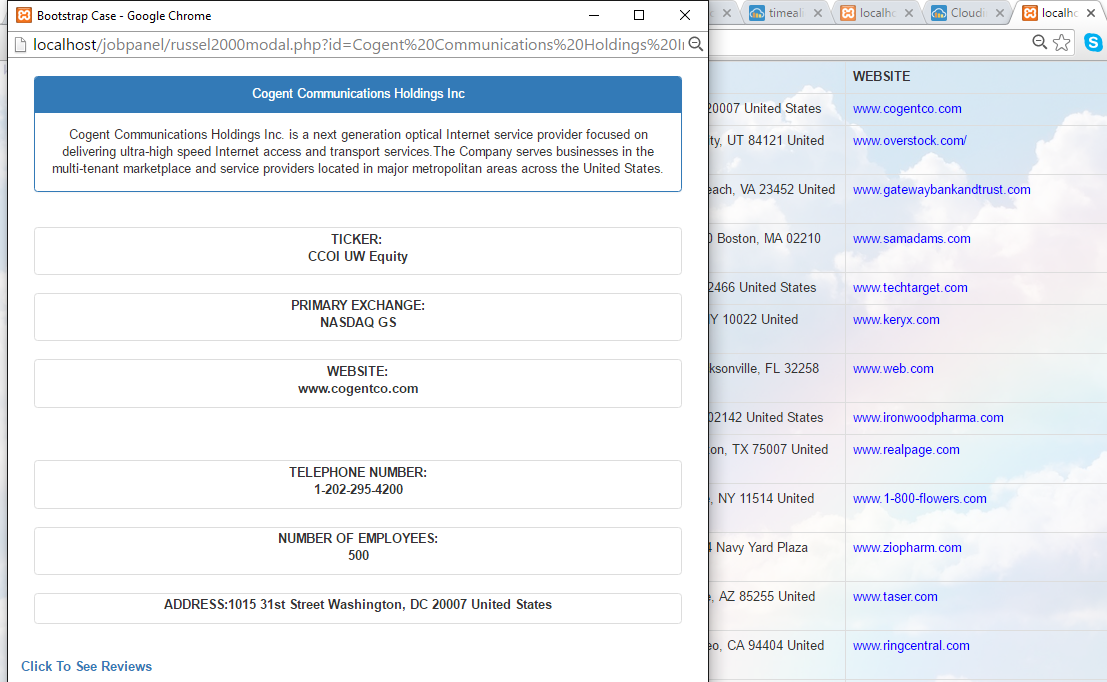
Task: Click the company description paragraph
Action: [x=358, y=151]
